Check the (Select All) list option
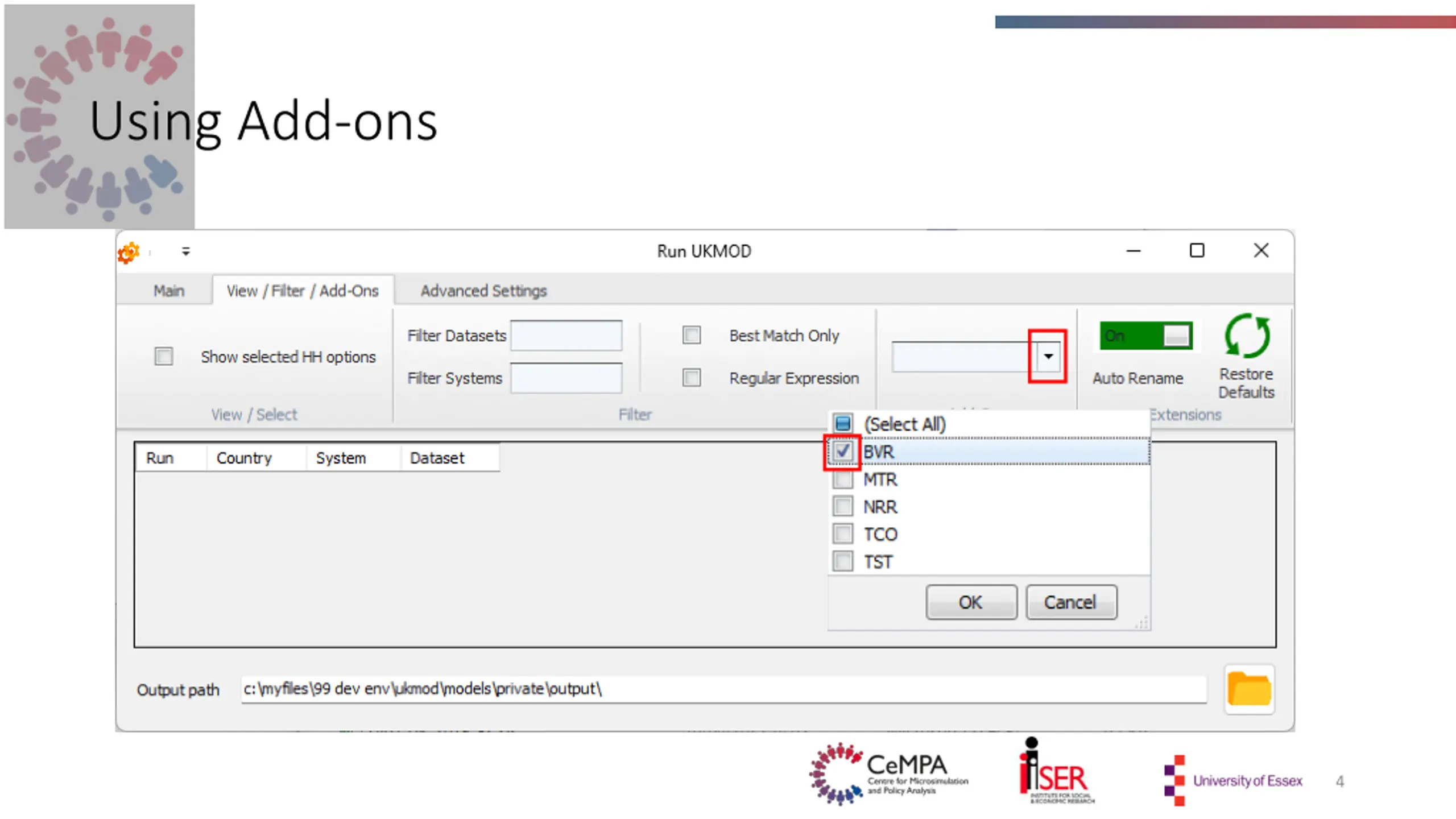The height and width of the screenshot is (819, 1456). pyautogui.click(x=842, y=424)
